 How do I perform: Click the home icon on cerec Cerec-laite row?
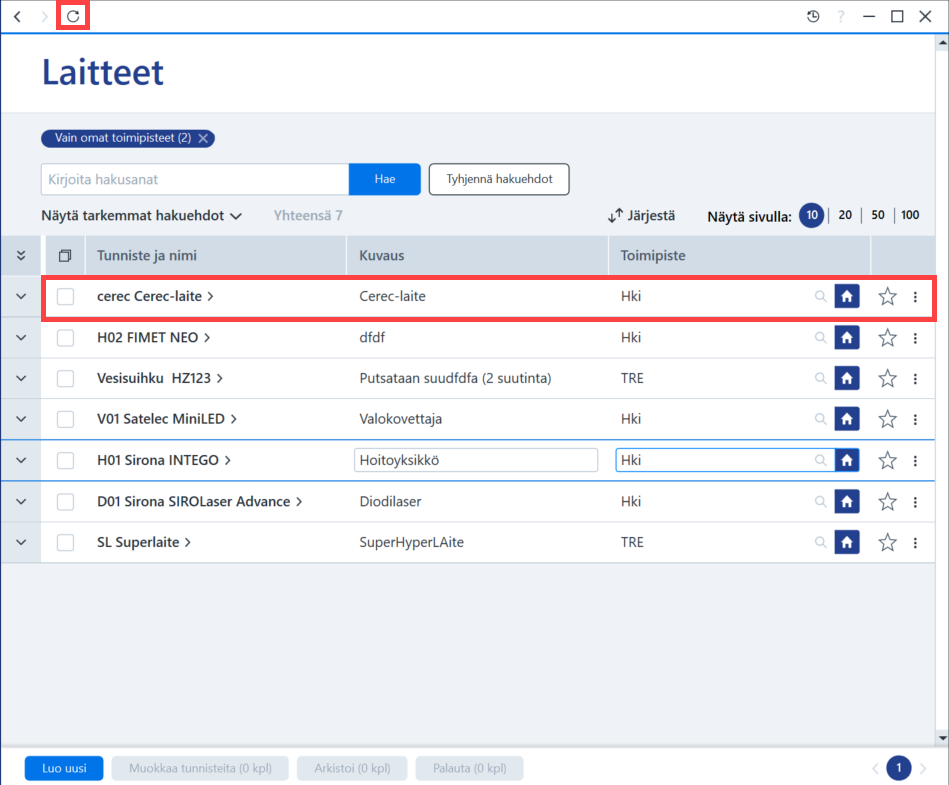tap(847, 297)
